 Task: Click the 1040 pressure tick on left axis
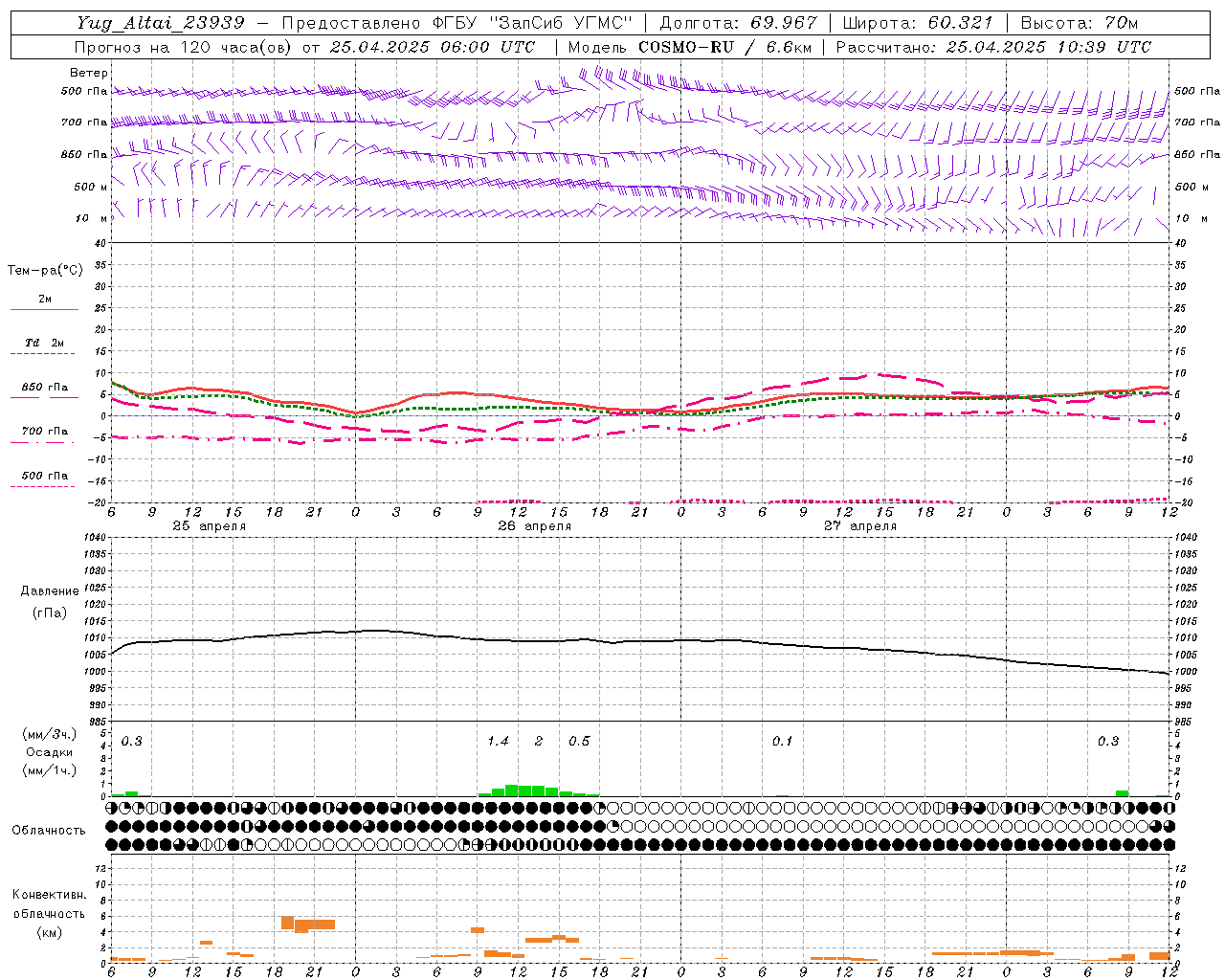pyautogui.click(x=93, y=538)
